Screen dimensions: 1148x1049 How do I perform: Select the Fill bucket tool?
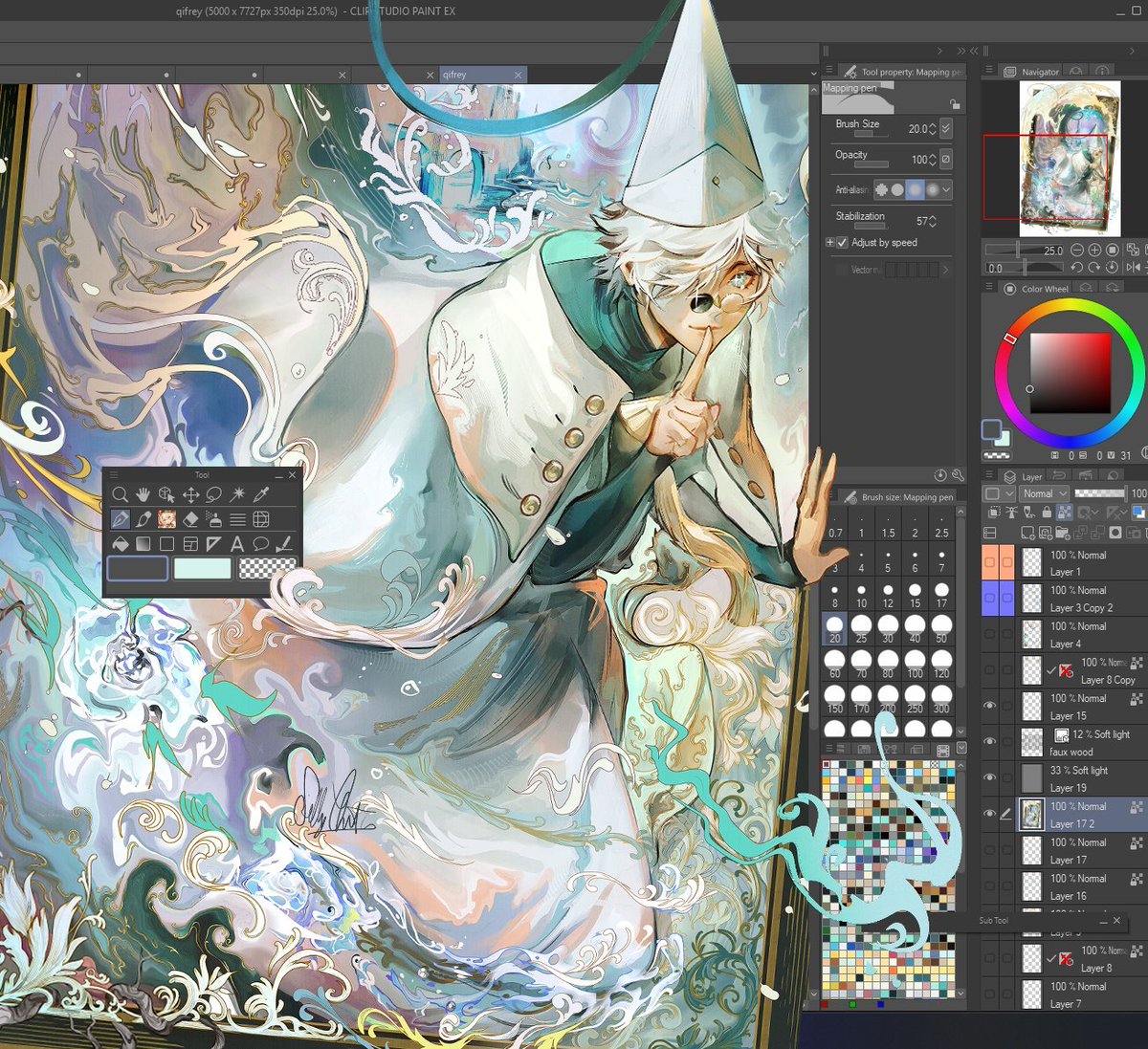point(120,544)
